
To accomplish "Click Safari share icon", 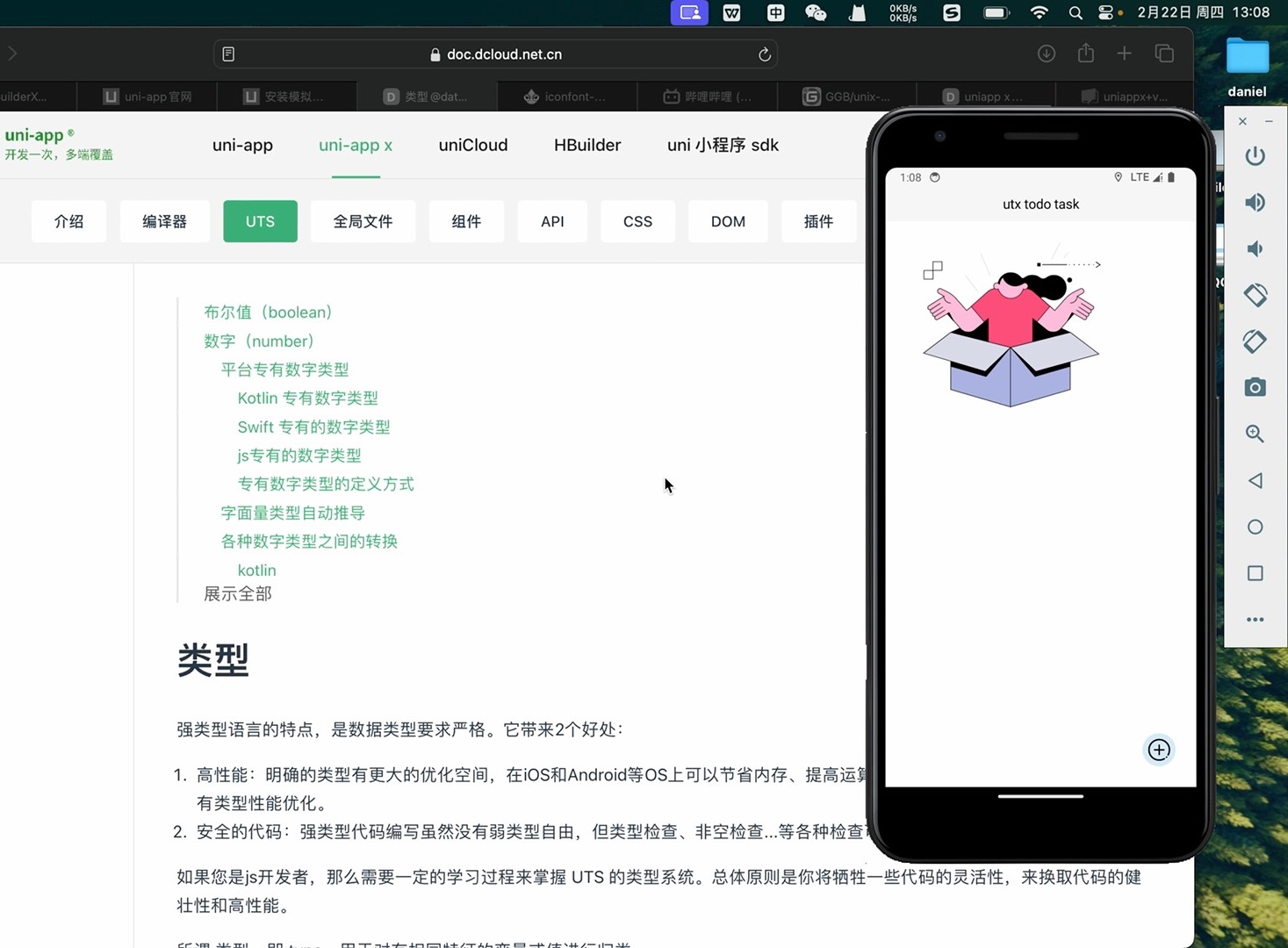I will [x=1086, y=53].
